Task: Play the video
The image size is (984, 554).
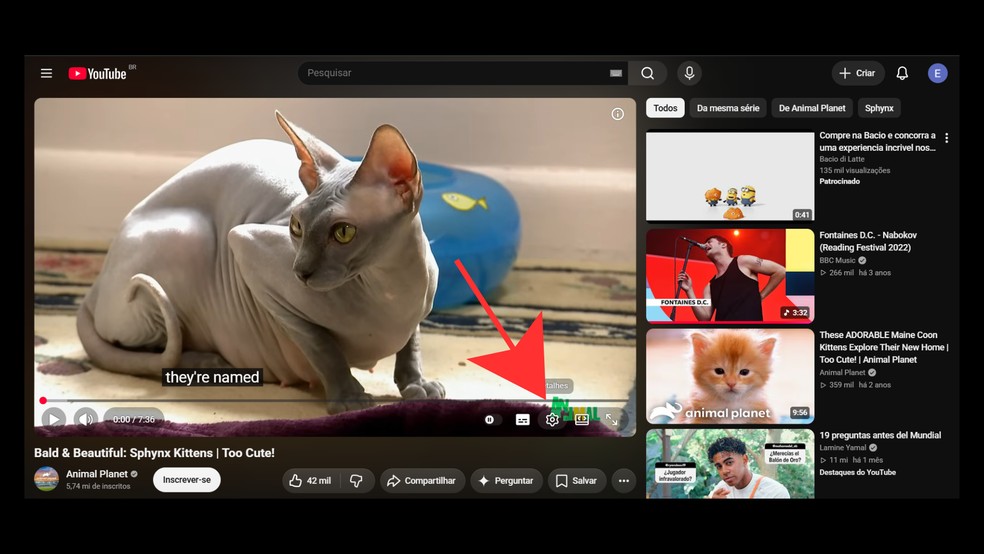Action: coord(53,419)
